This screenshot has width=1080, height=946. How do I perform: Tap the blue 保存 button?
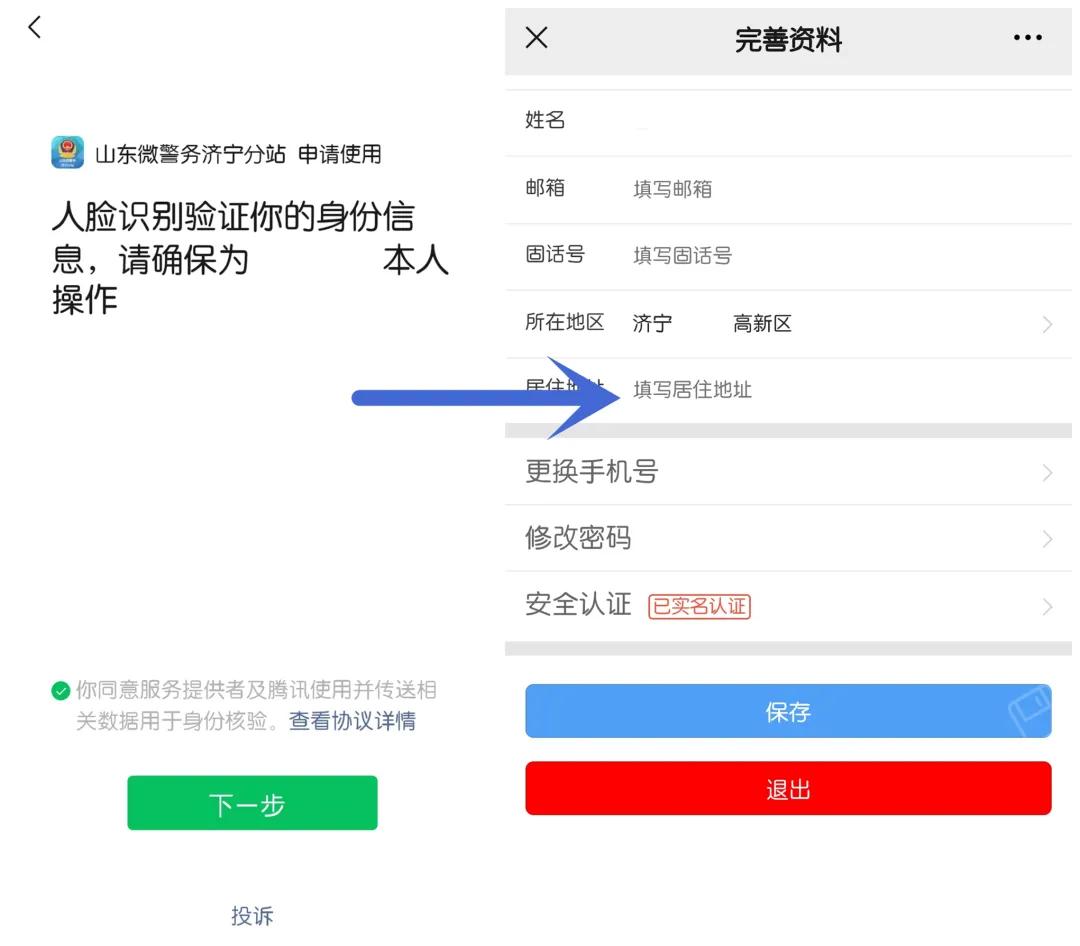coord(788,711)
